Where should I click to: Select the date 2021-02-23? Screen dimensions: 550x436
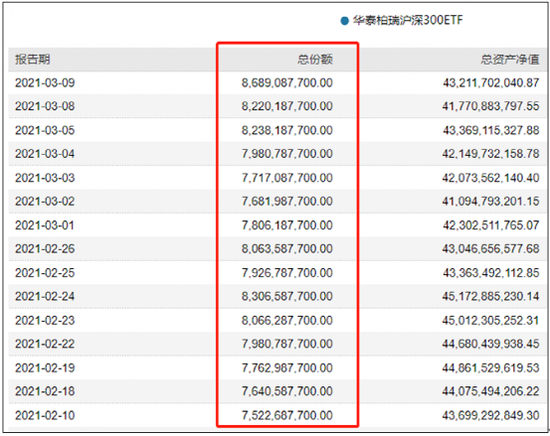[45, 320]
